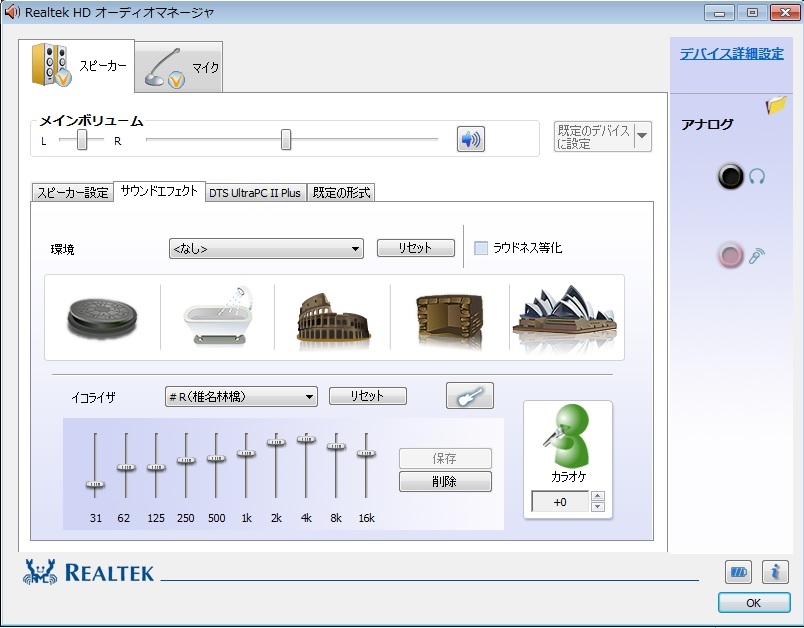Viewport: 804px width, 628px height.
Task: Click the microphone symbol beside pink jack
Action: pos(757,255)
